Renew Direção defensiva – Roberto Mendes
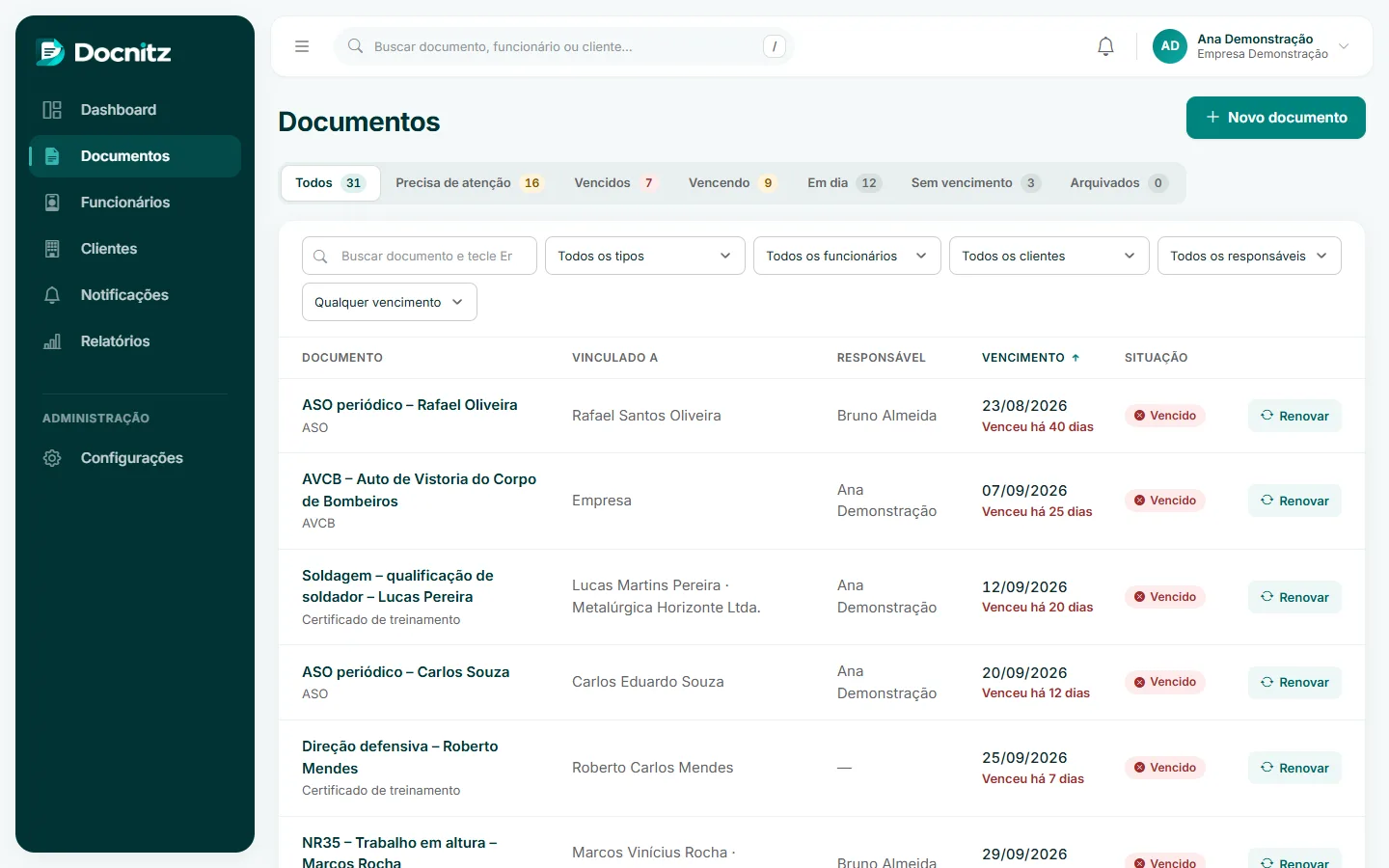This screenshot has height=868, width=1389. click(1294, 768)
